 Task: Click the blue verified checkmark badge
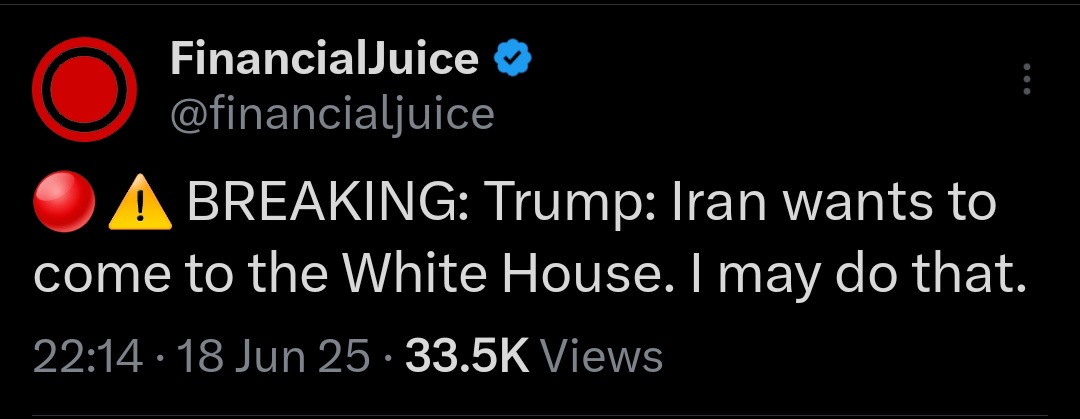tap(513, 58)
